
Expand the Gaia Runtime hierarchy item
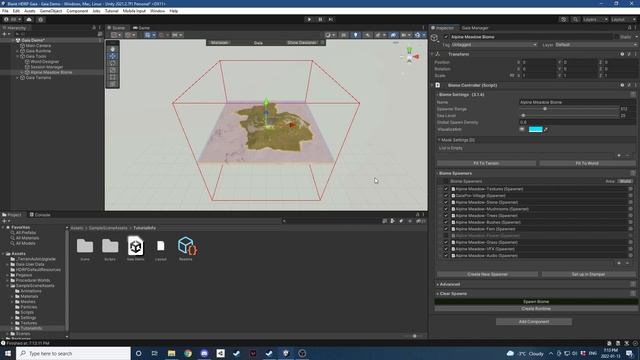(x=18, y=51)
